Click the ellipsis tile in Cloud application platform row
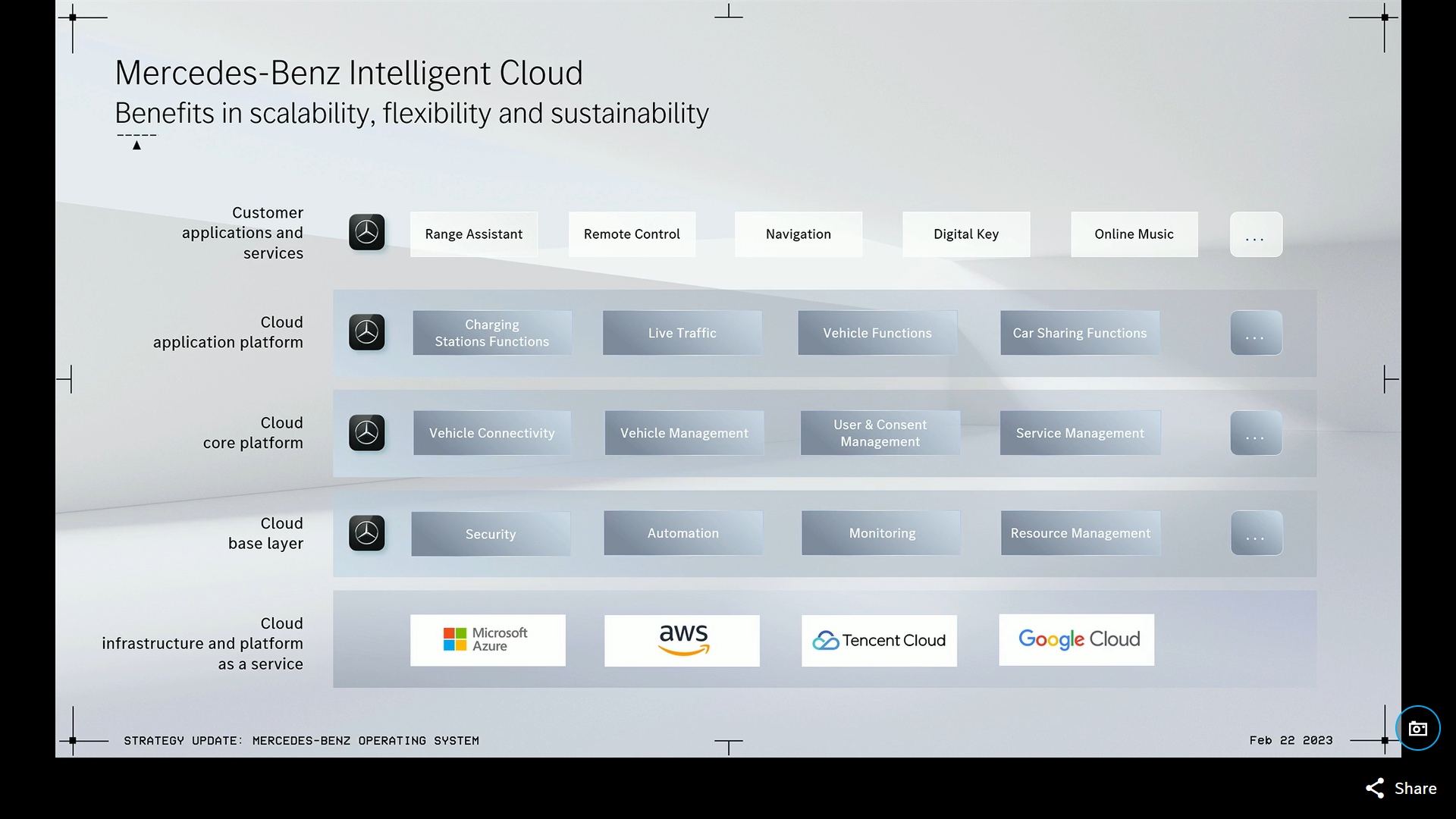The height and width of the screenshot is (819, 1456). [1256, 333]
